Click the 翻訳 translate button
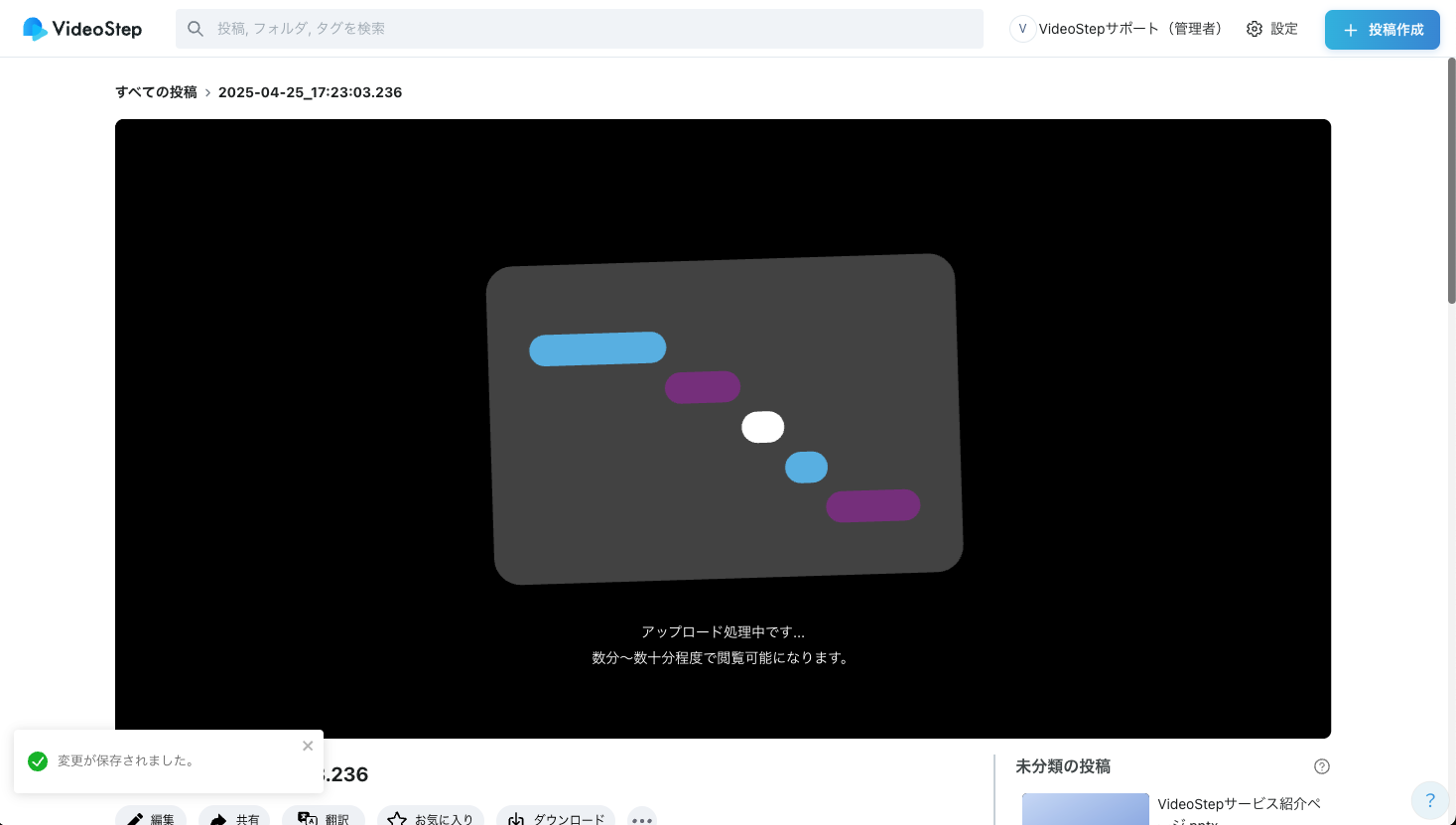Image resolution: width=1456 pixels, height=825 pixels. point(324,817)
